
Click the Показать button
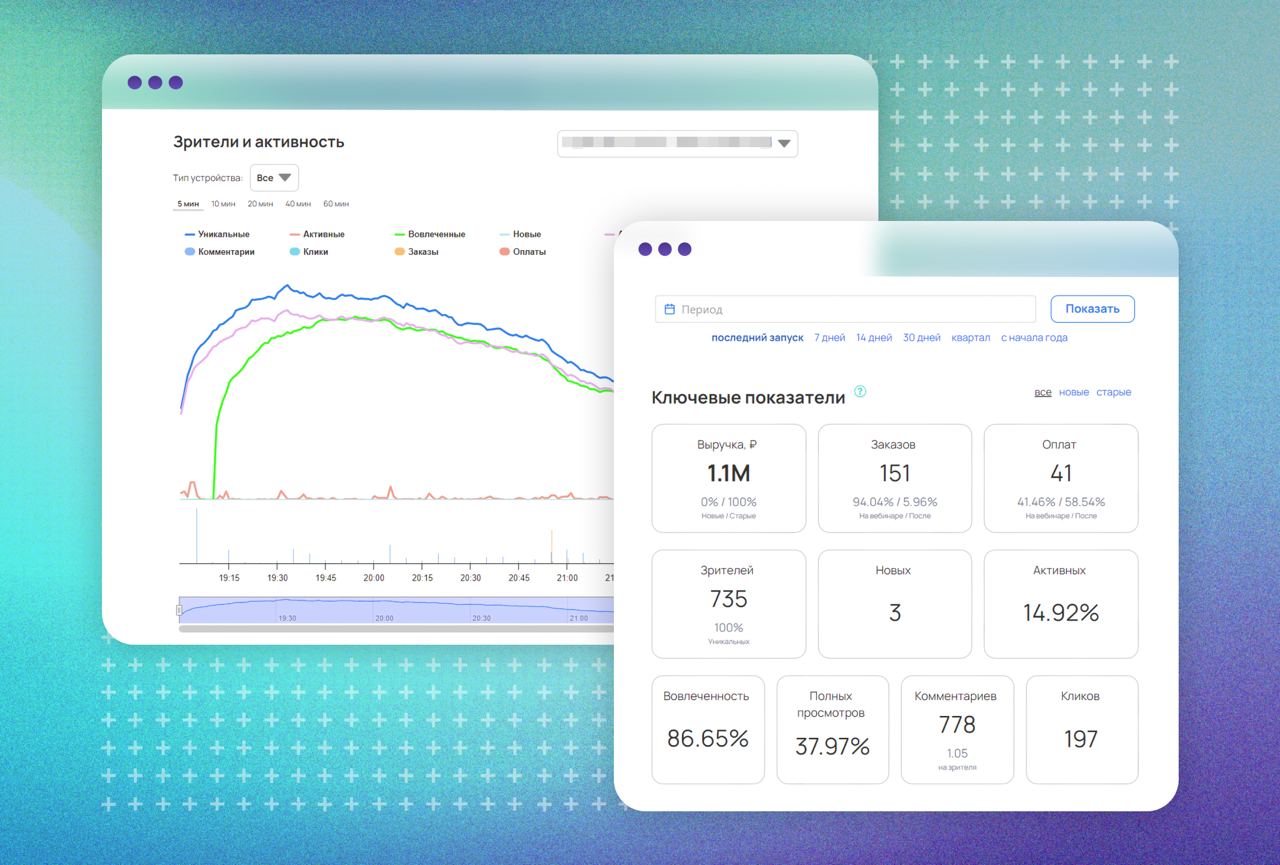[1092, 309]
